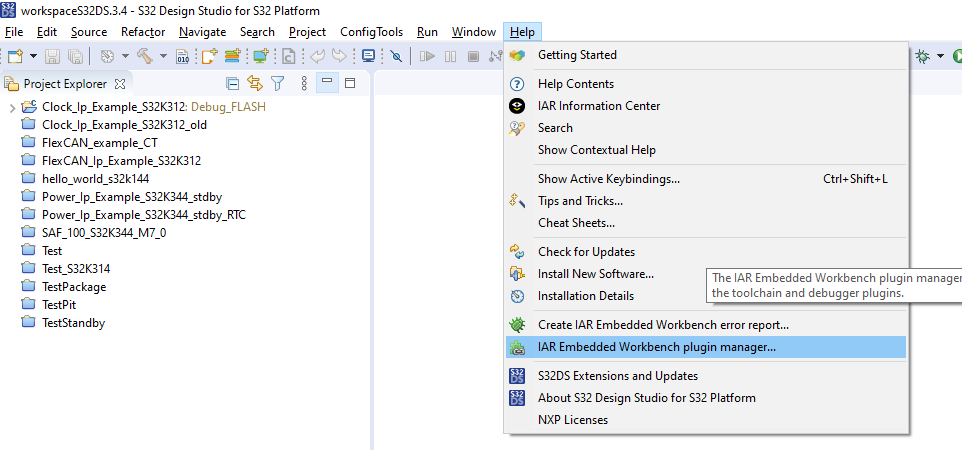Open IAR Information Center entry
The width and height of the screenshot is (962, 450).
pyautogui.click(x=706, y=106)
